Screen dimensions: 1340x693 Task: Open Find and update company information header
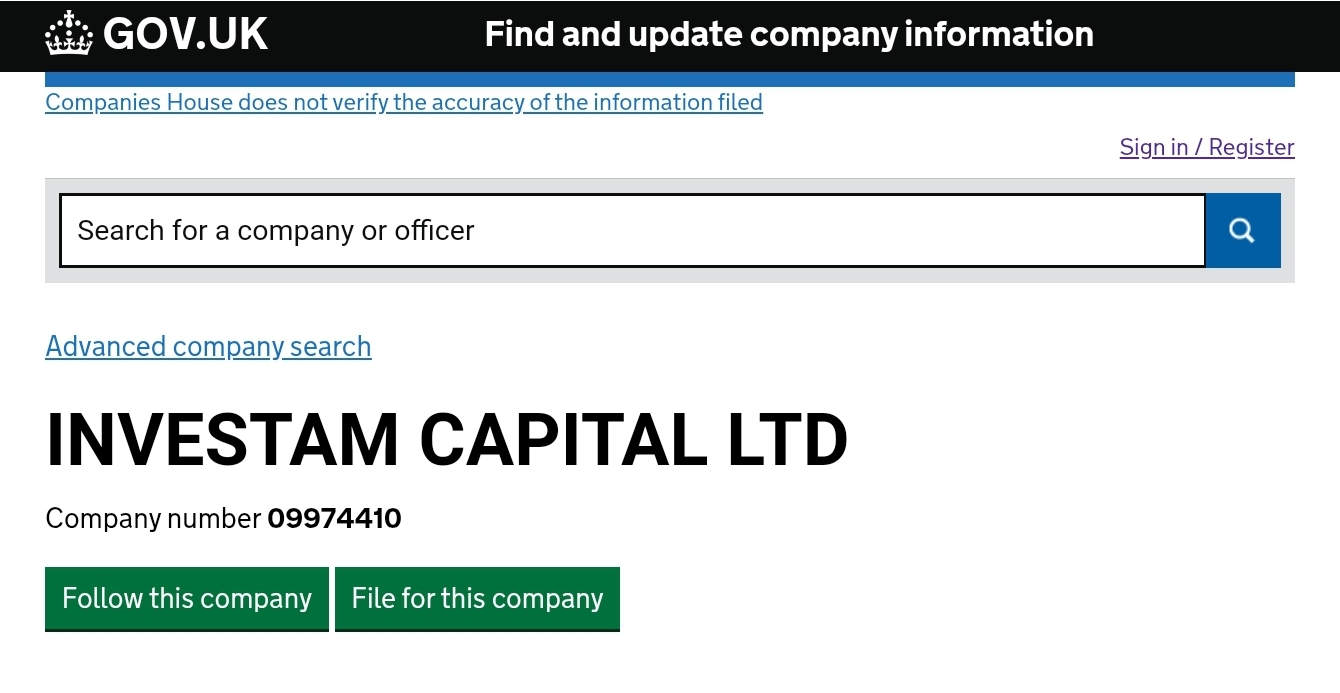tap(789, 34)
